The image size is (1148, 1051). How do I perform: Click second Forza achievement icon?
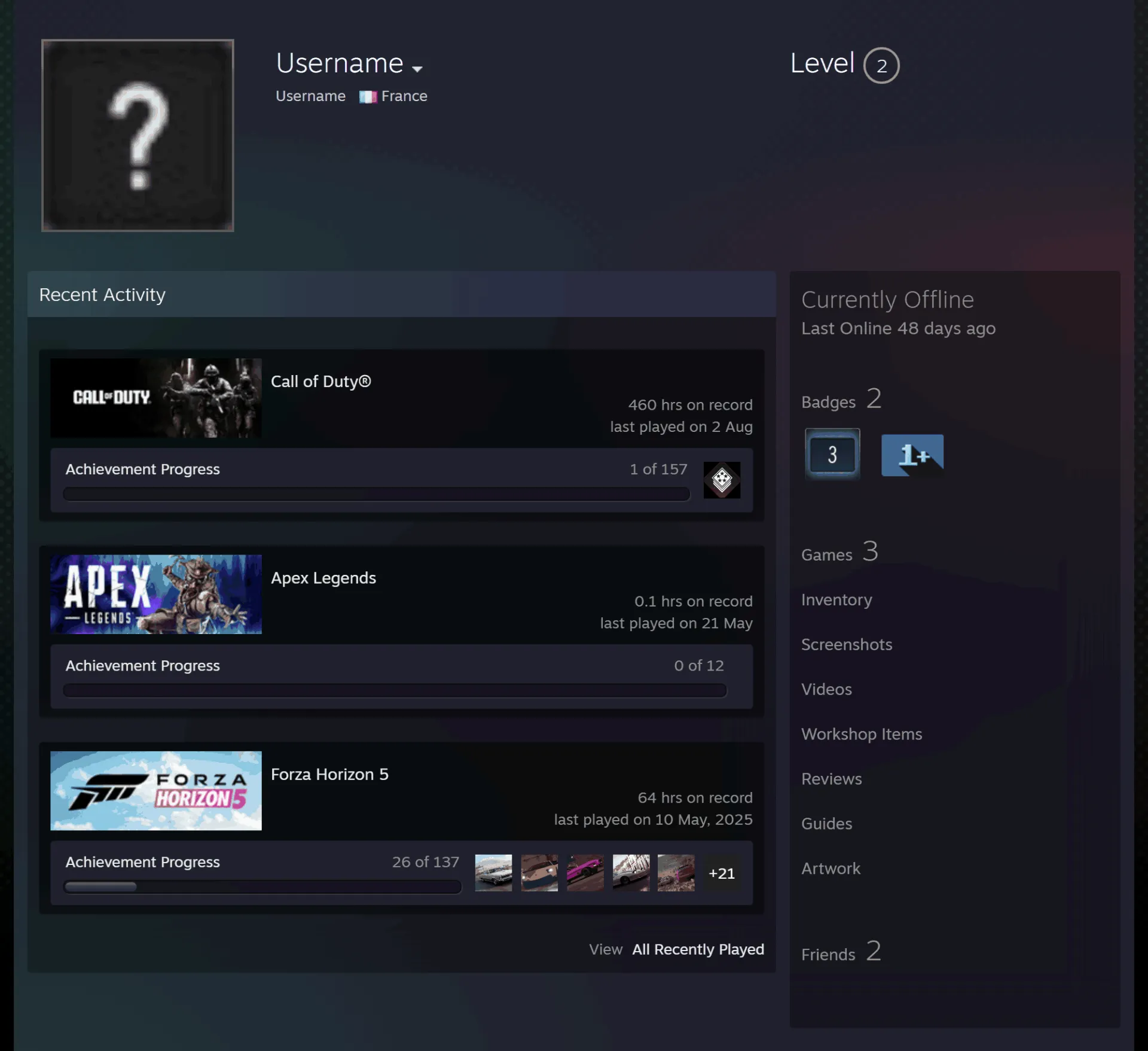click(539, 873)
